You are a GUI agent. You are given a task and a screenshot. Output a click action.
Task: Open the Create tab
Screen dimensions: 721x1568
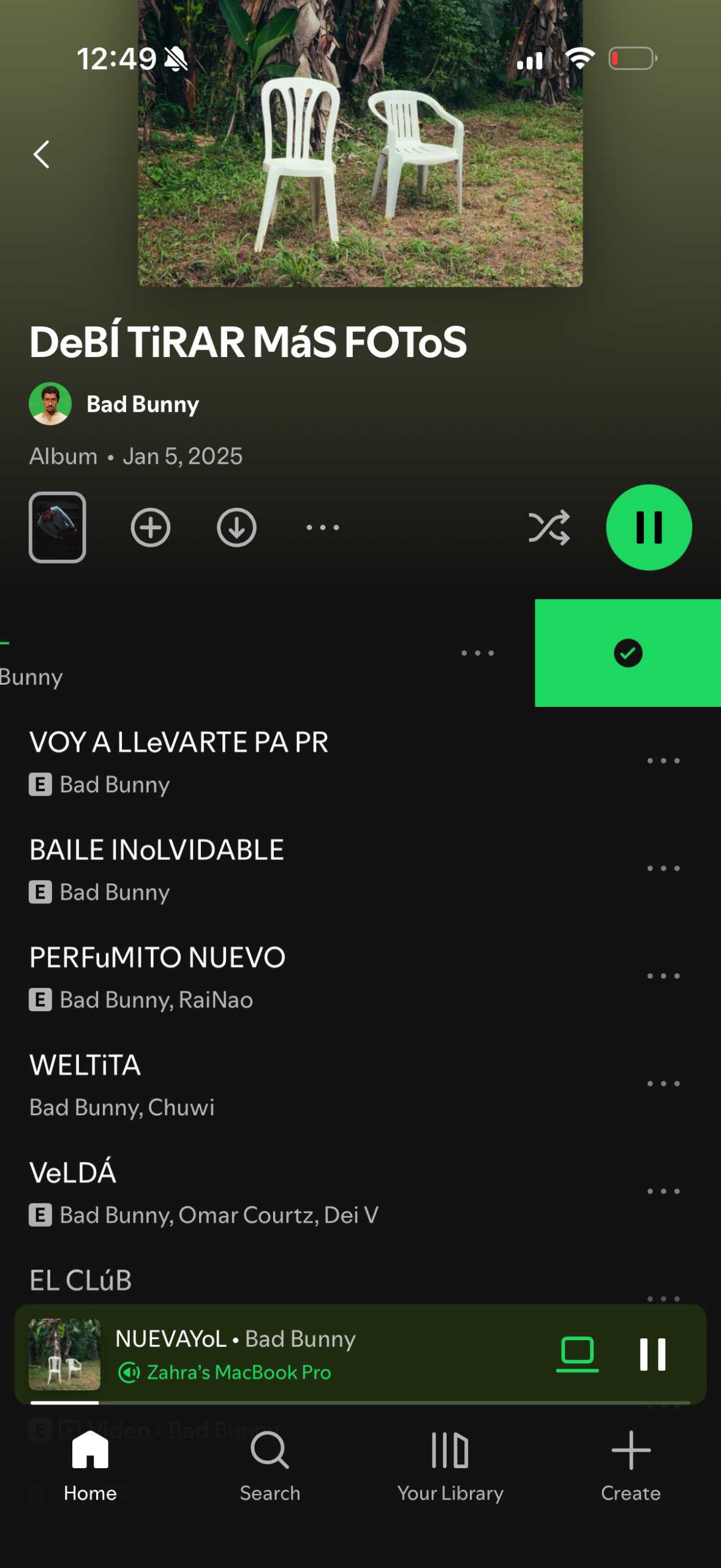(x=631, y=1467)
